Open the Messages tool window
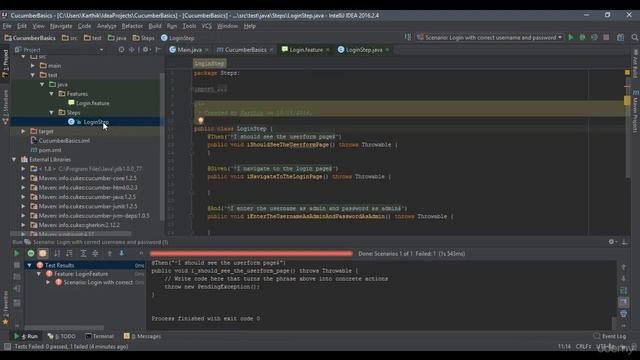 tap(142, 336)
